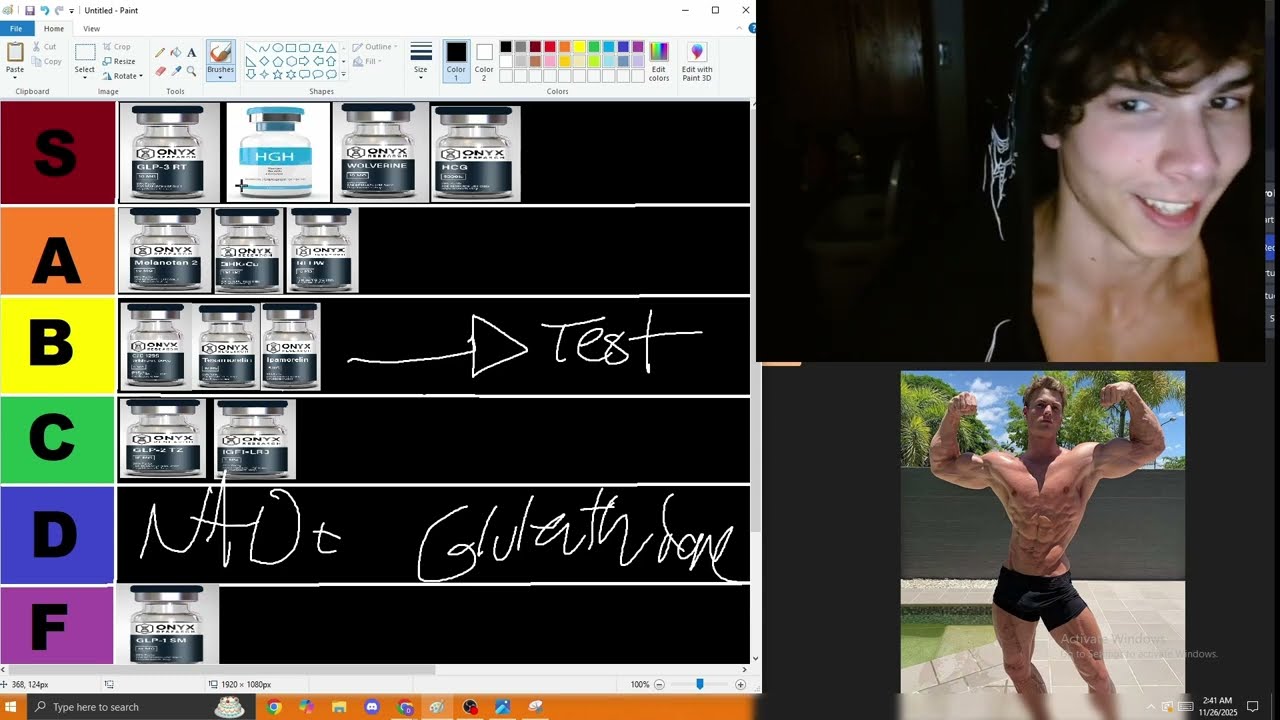The image size is (1280, 720).
Task: Select the Triangle shape
Action: (x=331, y=47)
